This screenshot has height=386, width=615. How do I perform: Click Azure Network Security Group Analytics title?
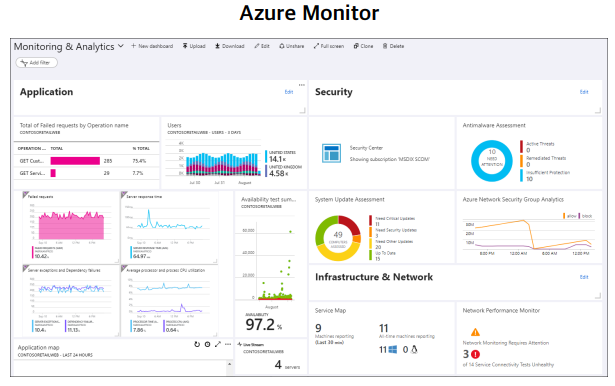[513, 200]
